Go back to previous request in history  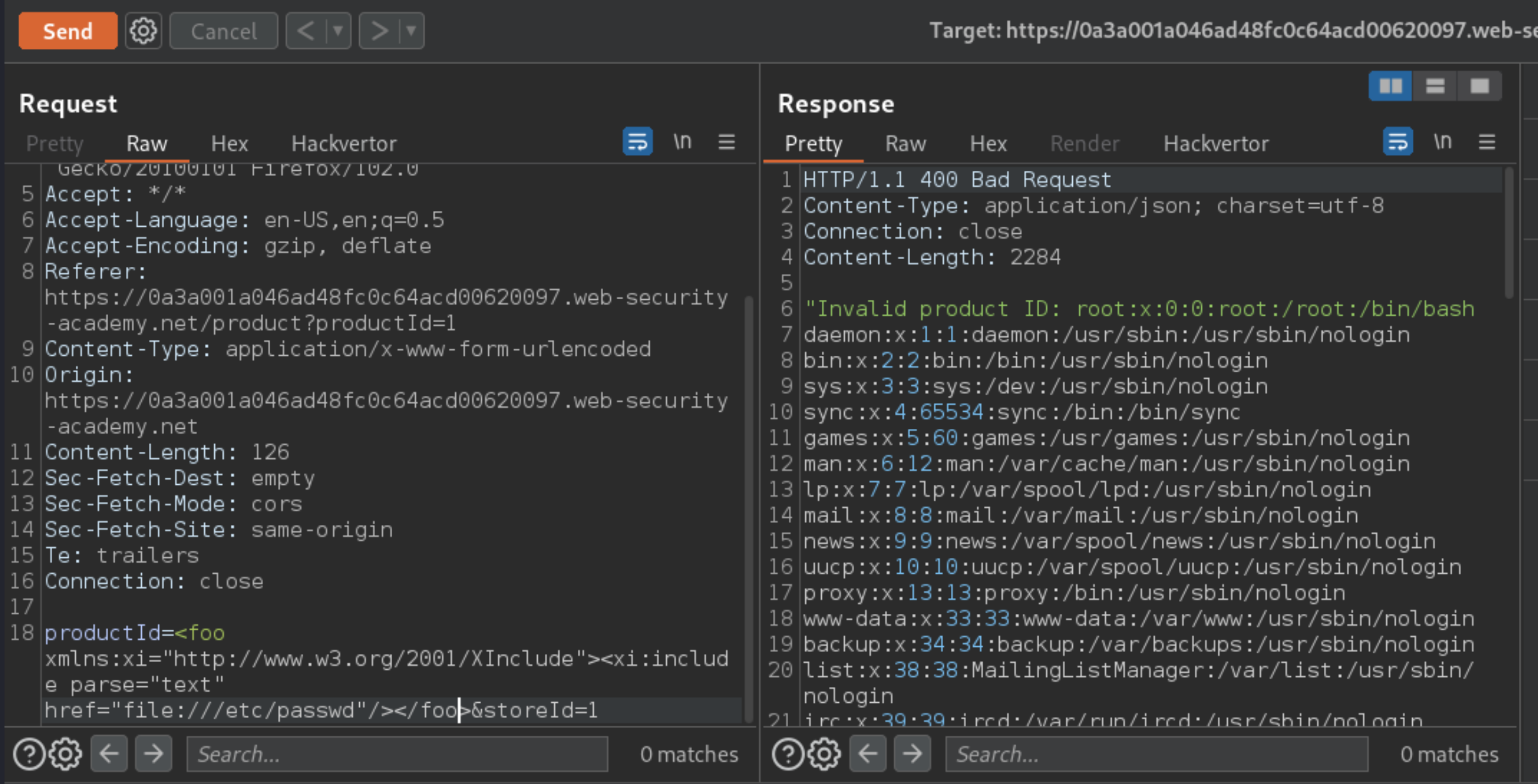pos(306,31)
